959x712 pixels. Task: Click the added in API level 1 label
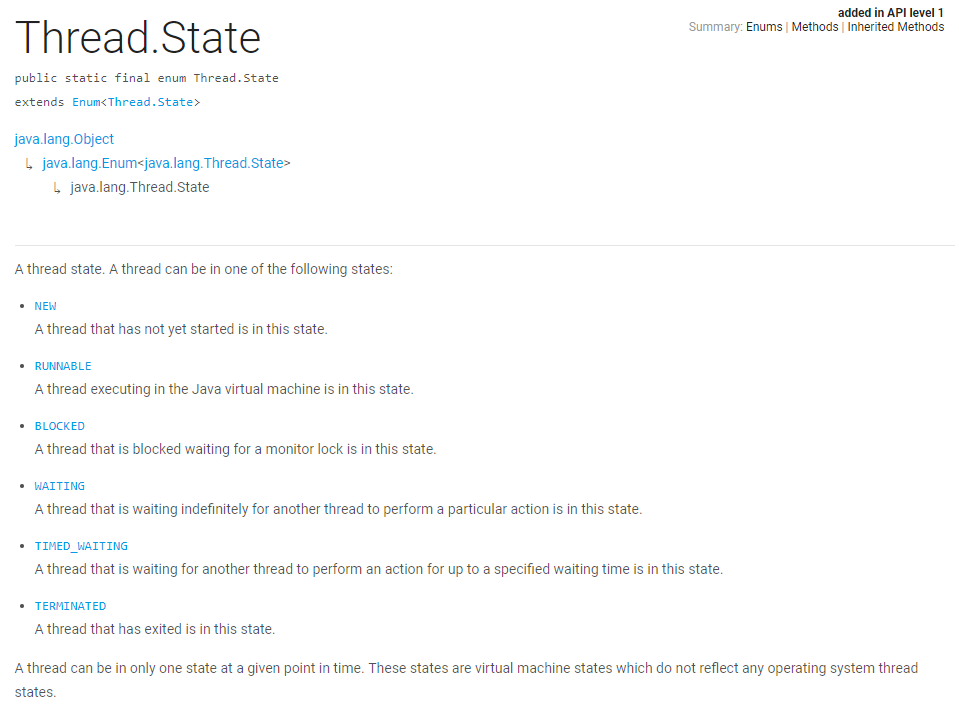click(x=889, y=12)
